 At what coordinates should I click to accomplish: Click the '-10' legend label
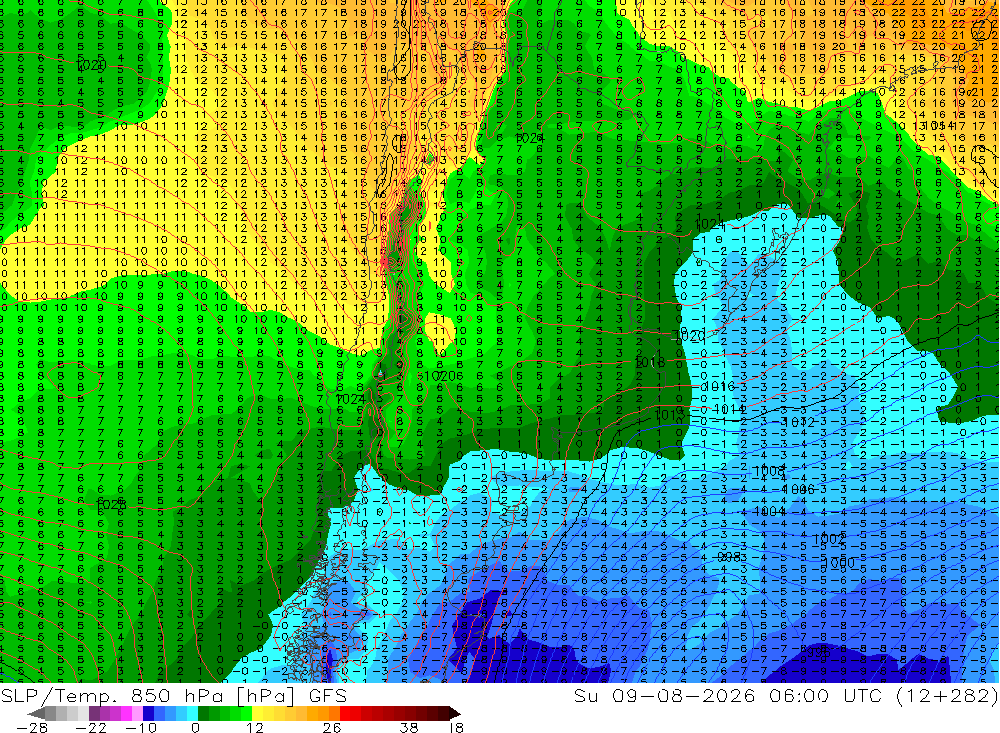tap(141, 727)
